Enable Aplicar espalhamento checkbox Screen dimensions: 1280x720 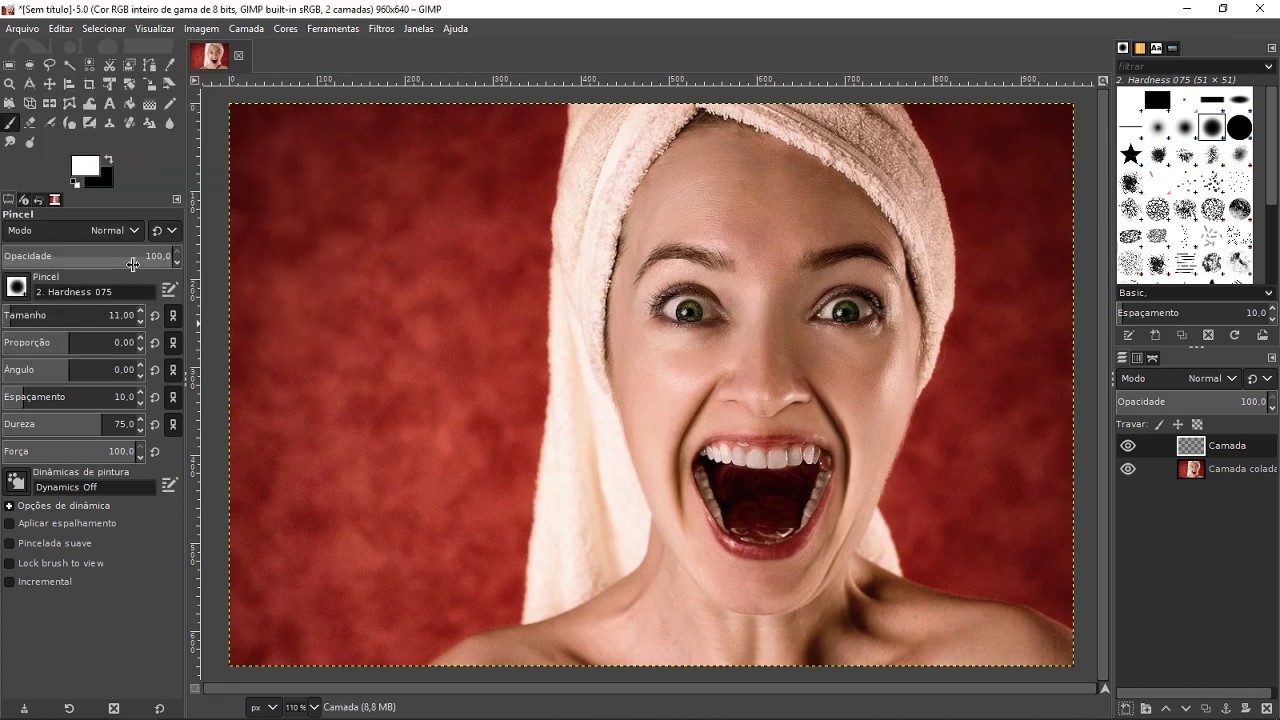coord(10,524)
